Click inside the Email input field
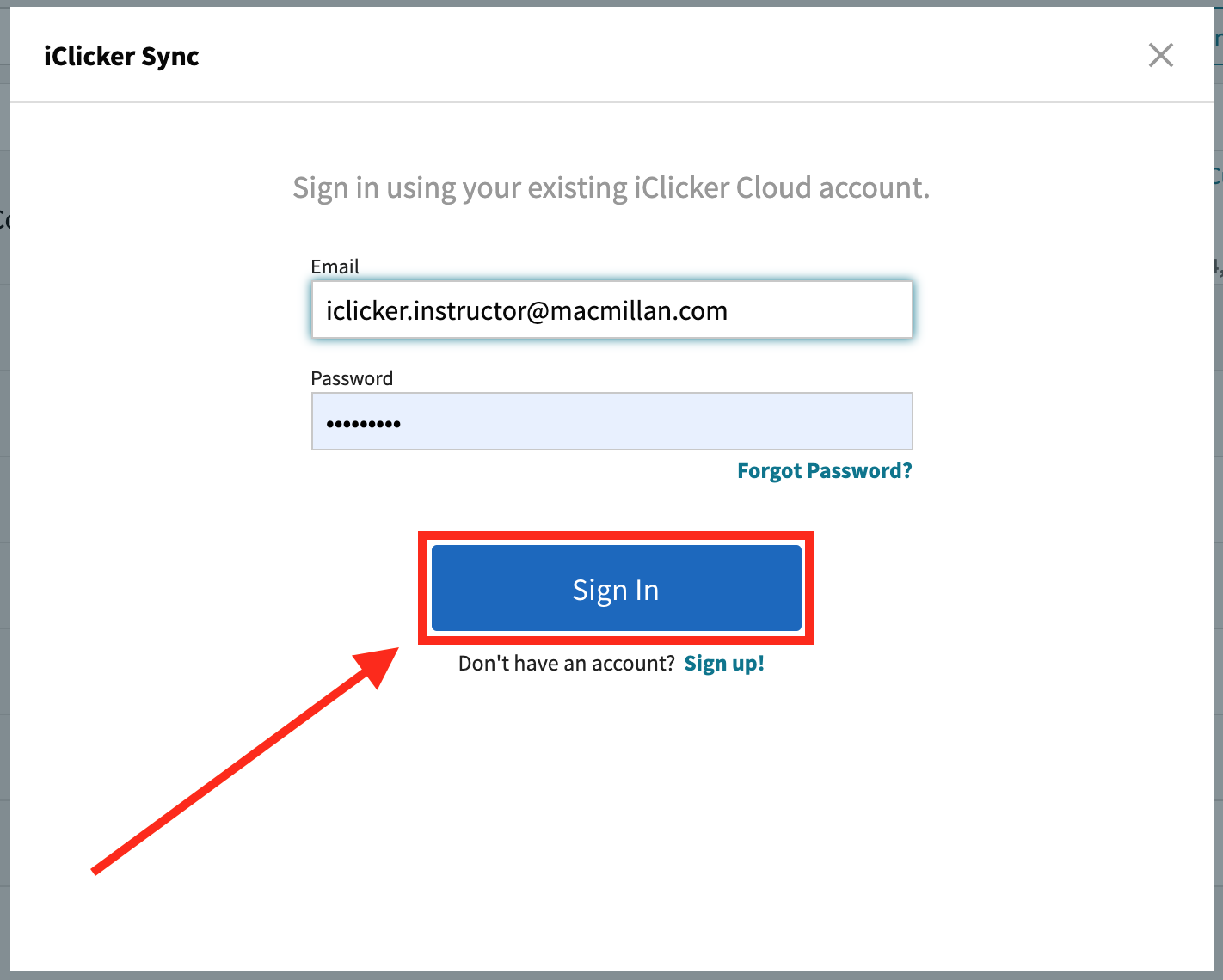Screen dimensions: 1223x980 pos(611,310)
